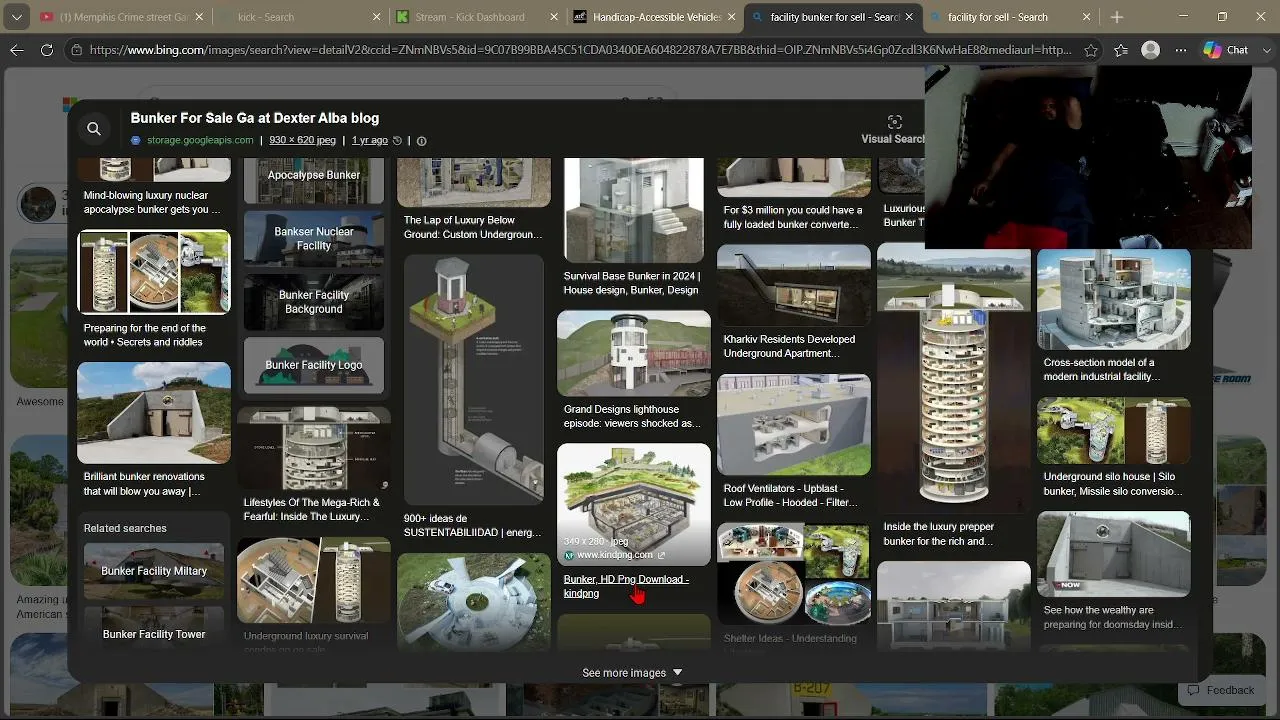This screenshot has height=720, width=1280.
Task: Close the facility bunker for sell tab
Action: click(x=909, y=17)
